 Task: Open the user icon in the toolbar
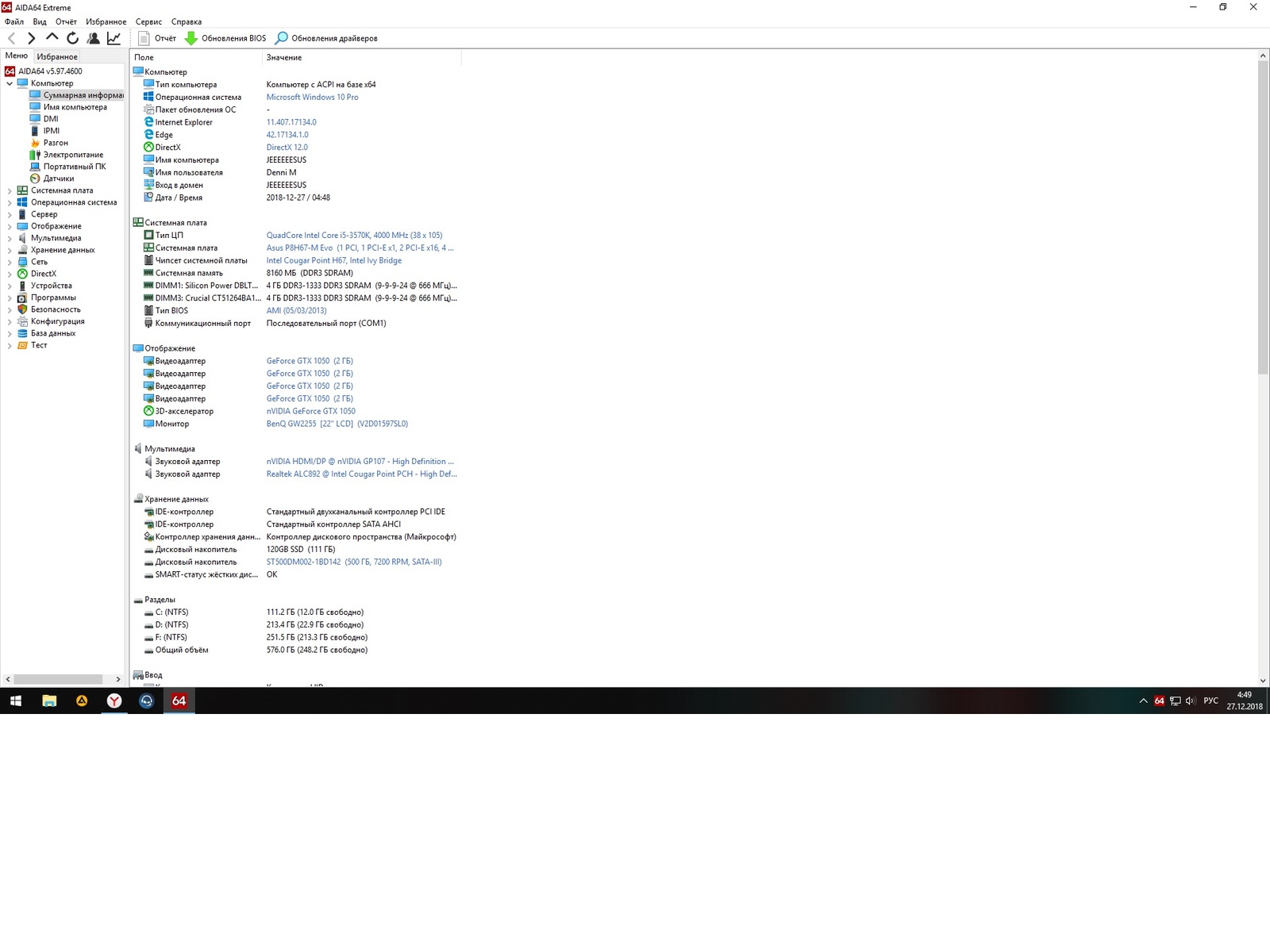coord(94,38)
